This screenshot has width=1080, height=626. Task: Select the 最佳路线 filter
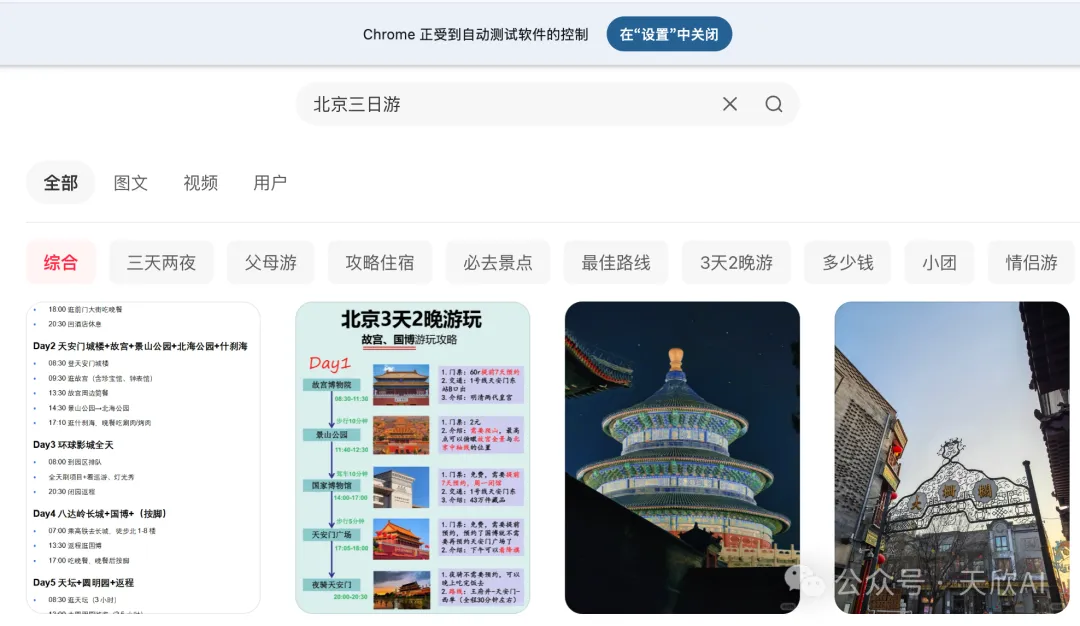click(x=616, y=262)
